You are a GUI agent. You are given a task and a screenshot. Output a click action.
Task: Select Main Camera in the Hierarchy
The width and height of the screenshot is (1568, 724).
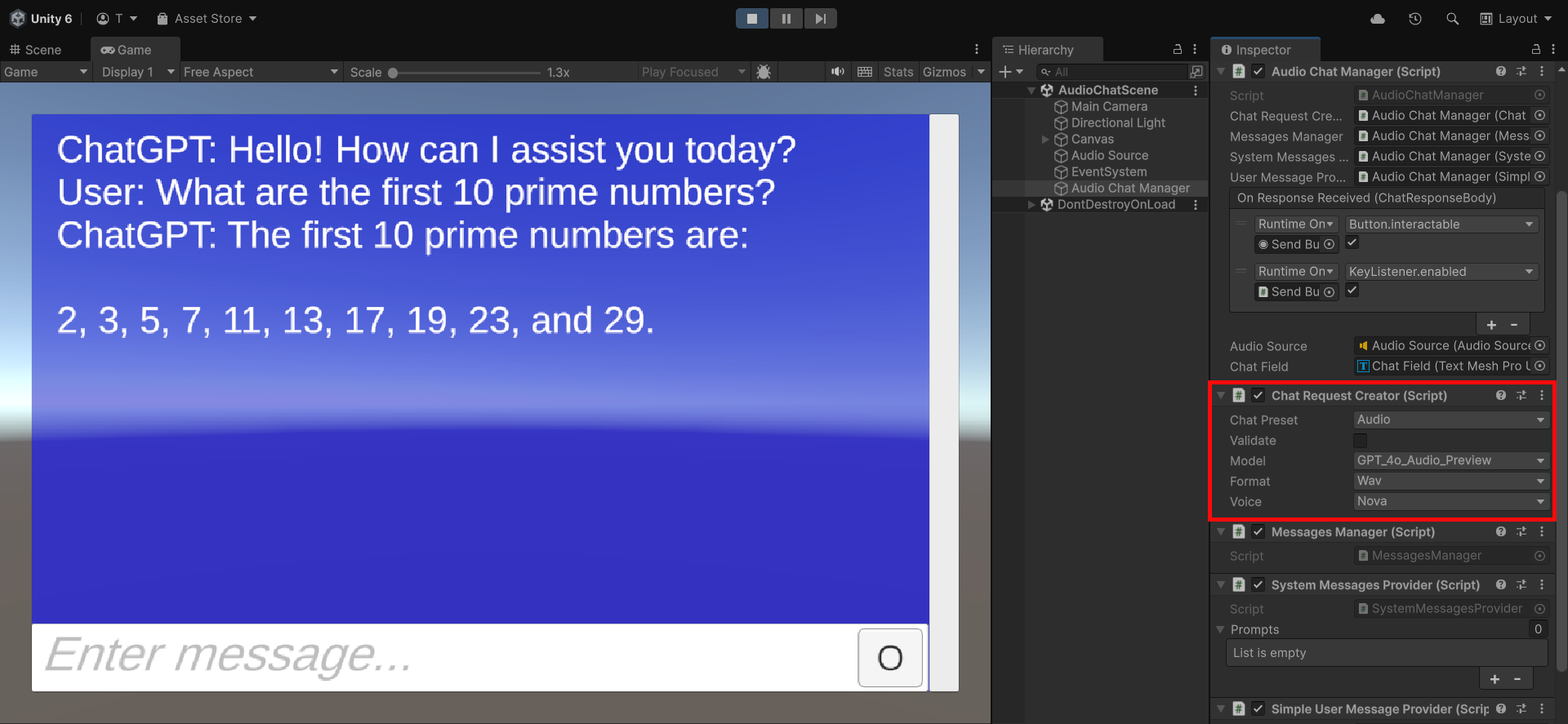tap(1109, 107)
